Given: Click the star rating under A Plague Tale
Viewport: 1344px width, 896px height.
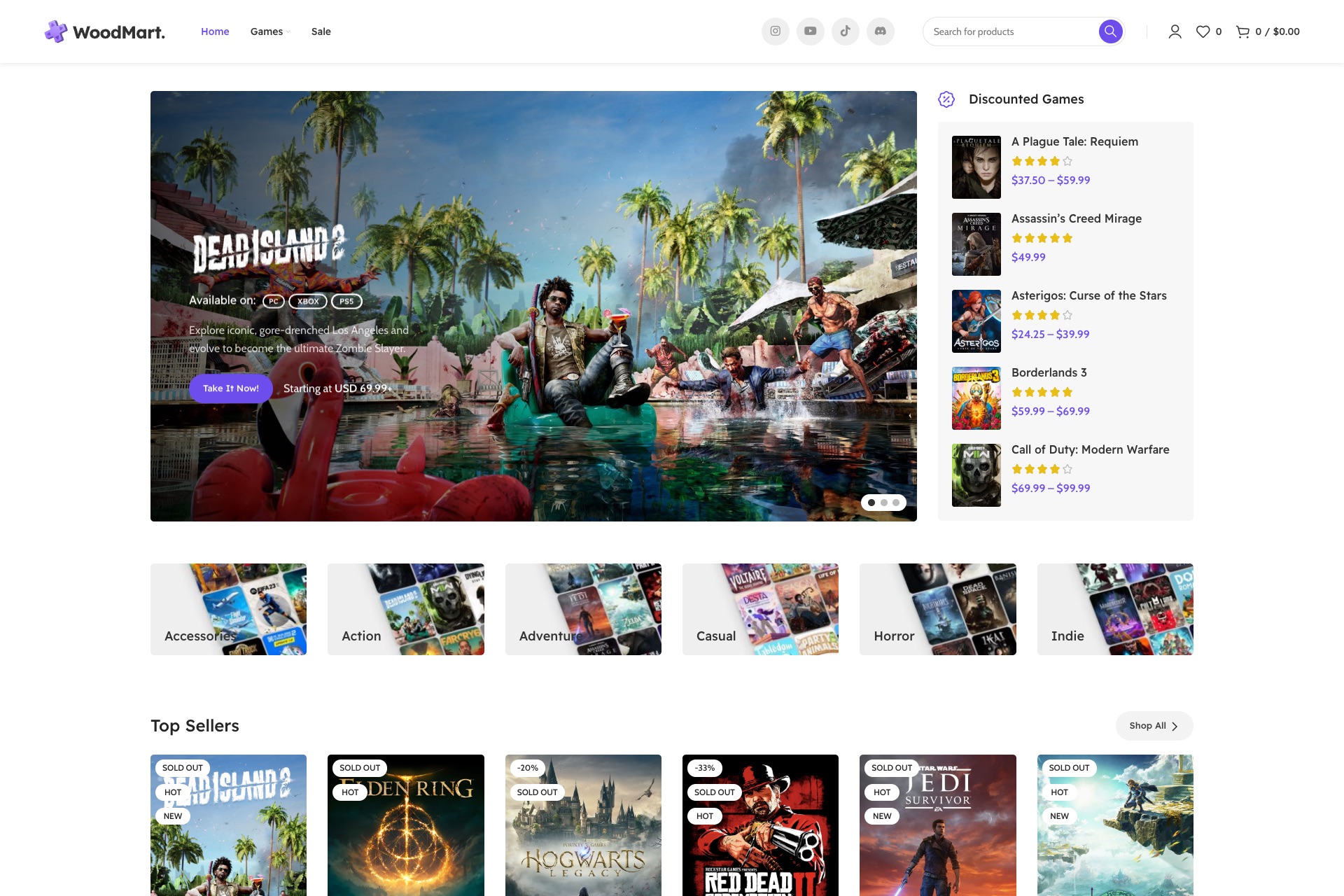Looking at the screenshot, I should [x=1042, y=161].
